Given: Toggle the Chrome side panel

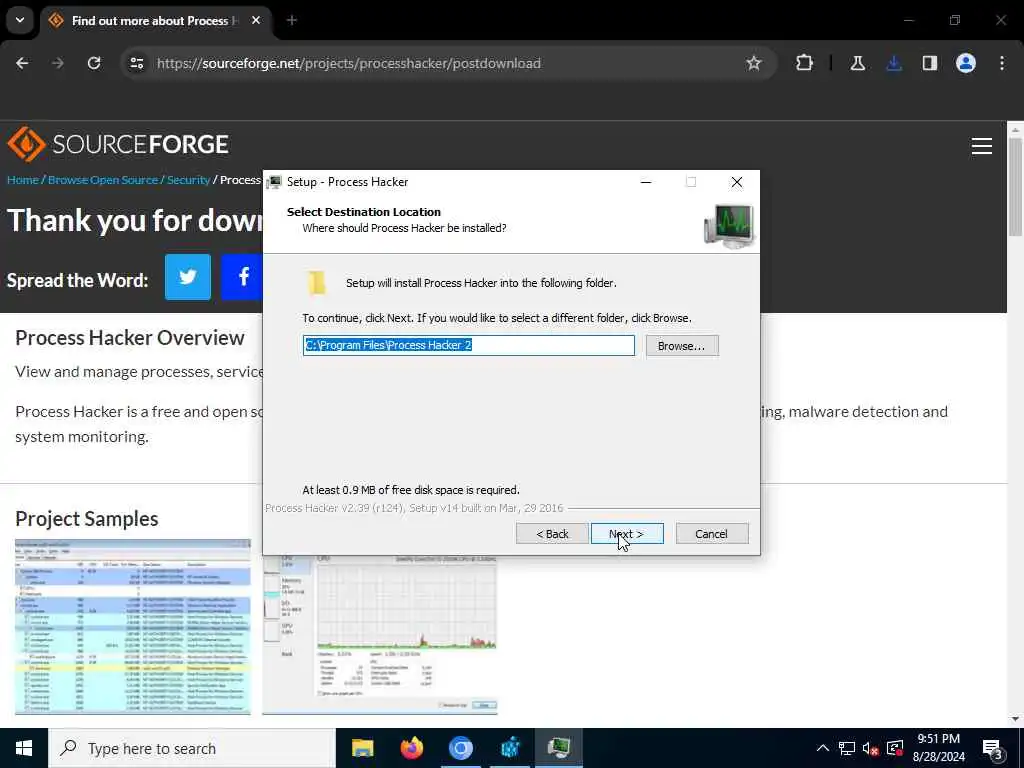Looking at the screenshot, I should [930, 63].
